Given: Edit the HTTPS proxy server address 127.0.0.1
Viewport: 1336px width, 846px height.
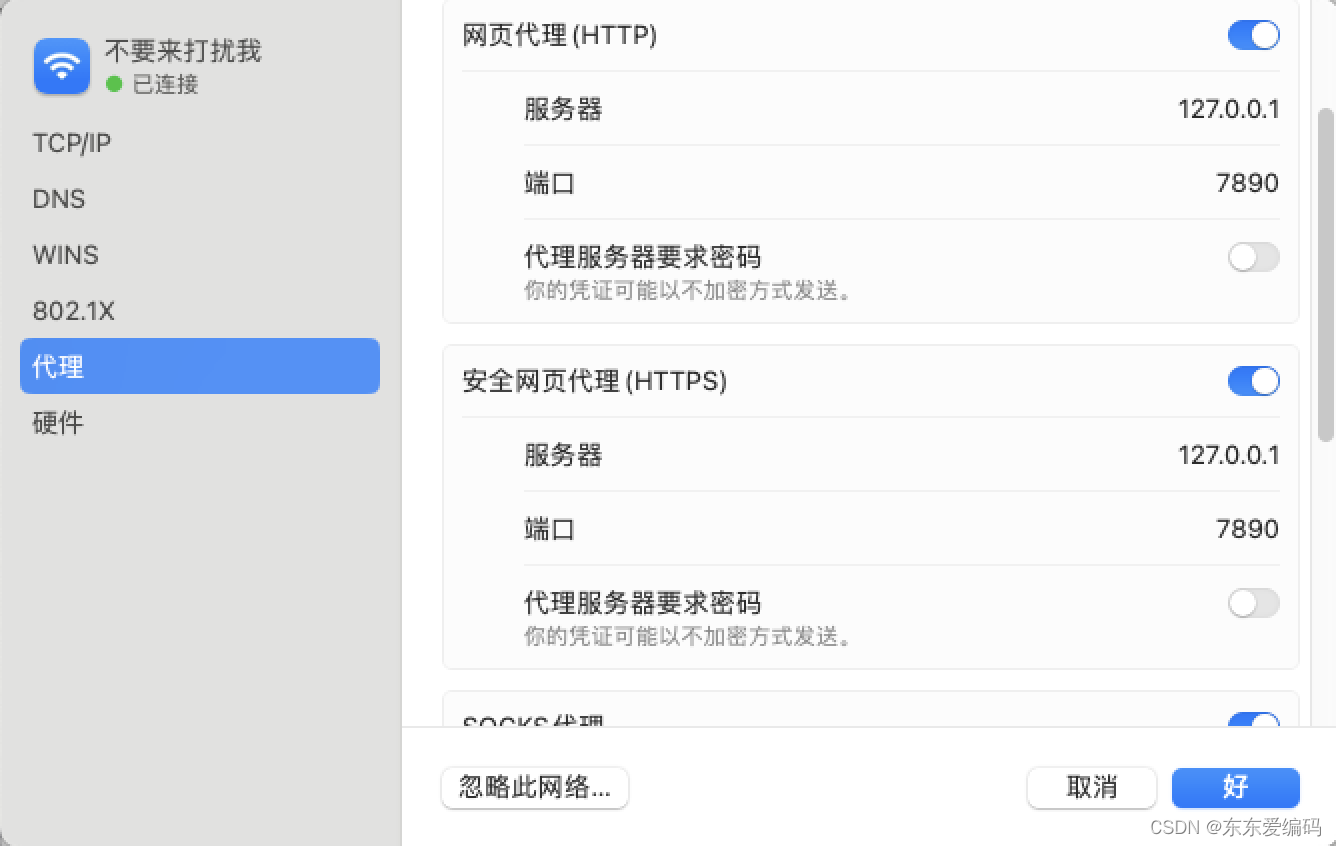Looking at the screenshot, I should (1228, 455).
